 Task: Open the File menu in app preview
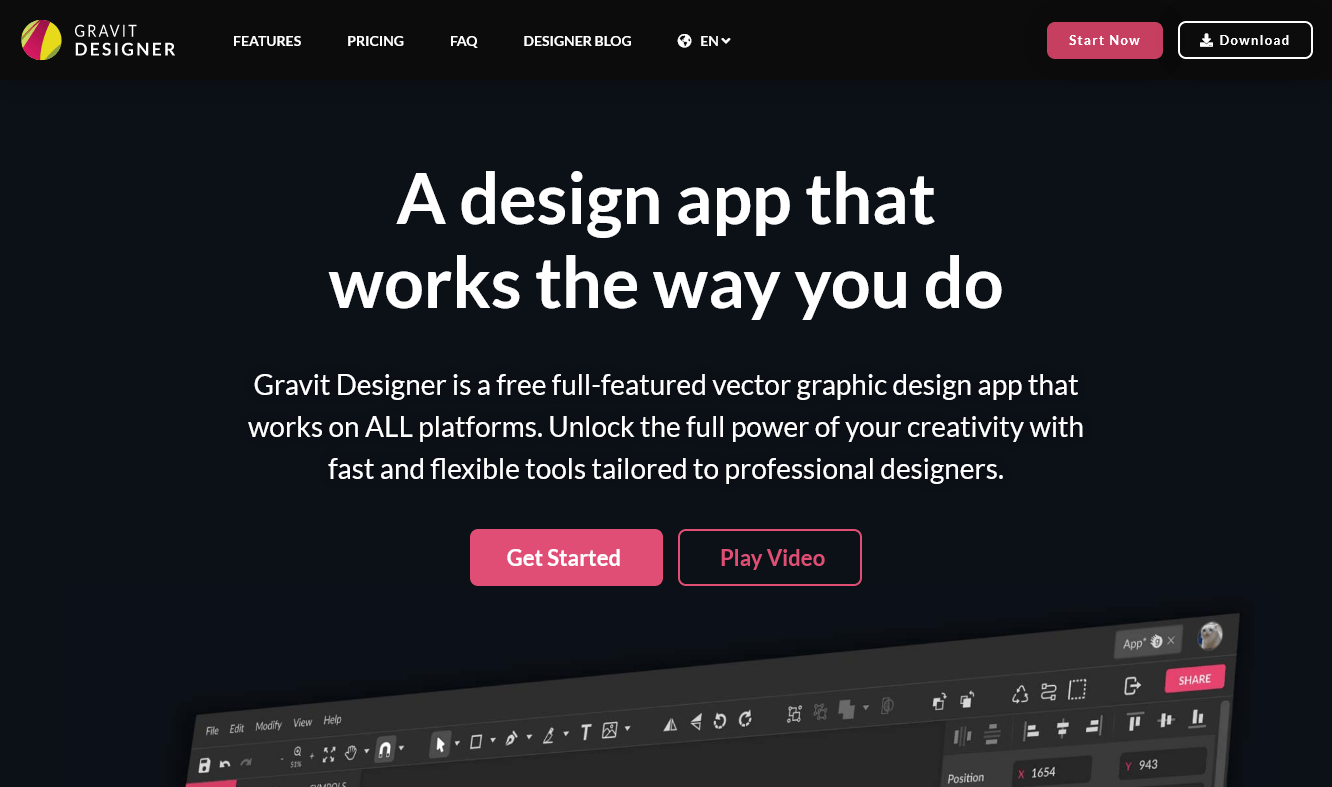point(212,730)
